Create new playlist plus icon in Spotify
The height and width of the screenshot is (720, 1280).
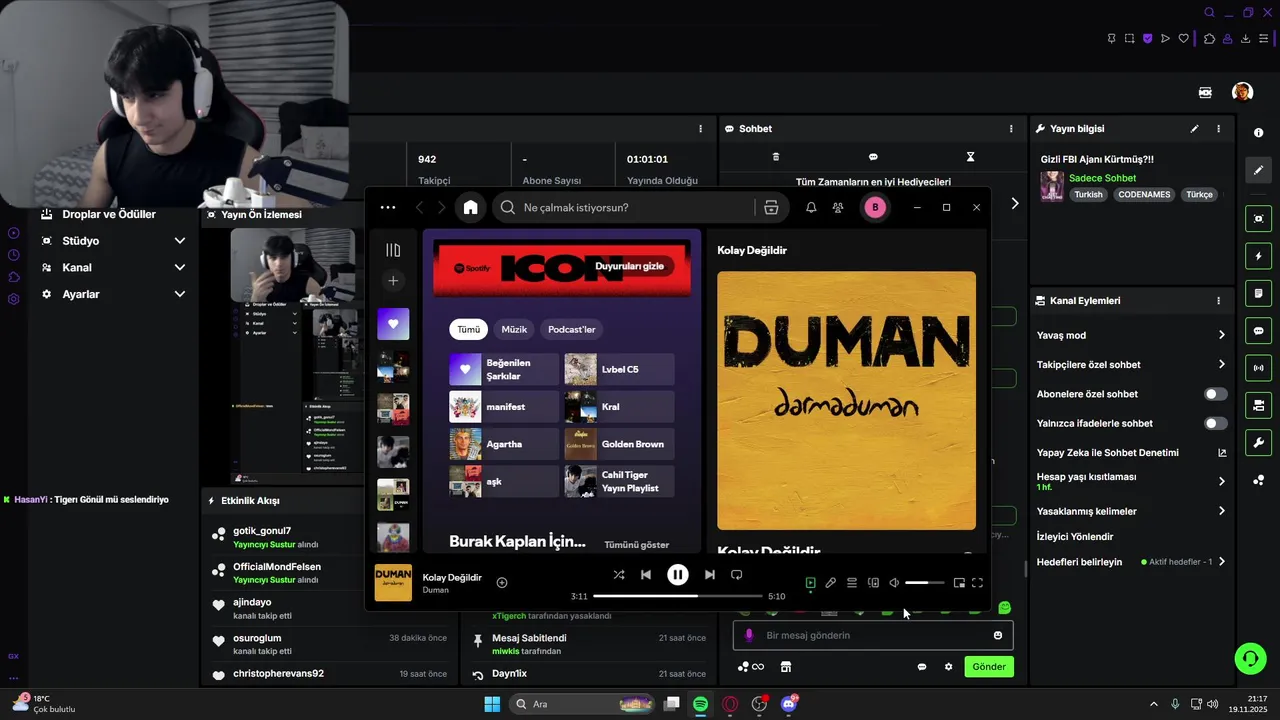point(393,281)
